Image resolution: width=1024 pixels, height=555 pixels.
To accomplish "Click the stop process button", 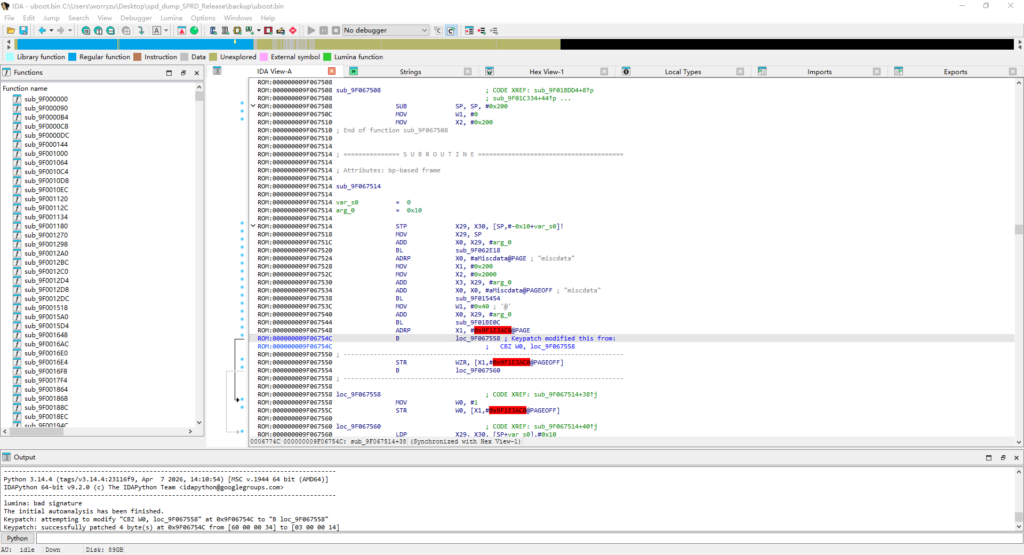I will [x=336, y=31].
